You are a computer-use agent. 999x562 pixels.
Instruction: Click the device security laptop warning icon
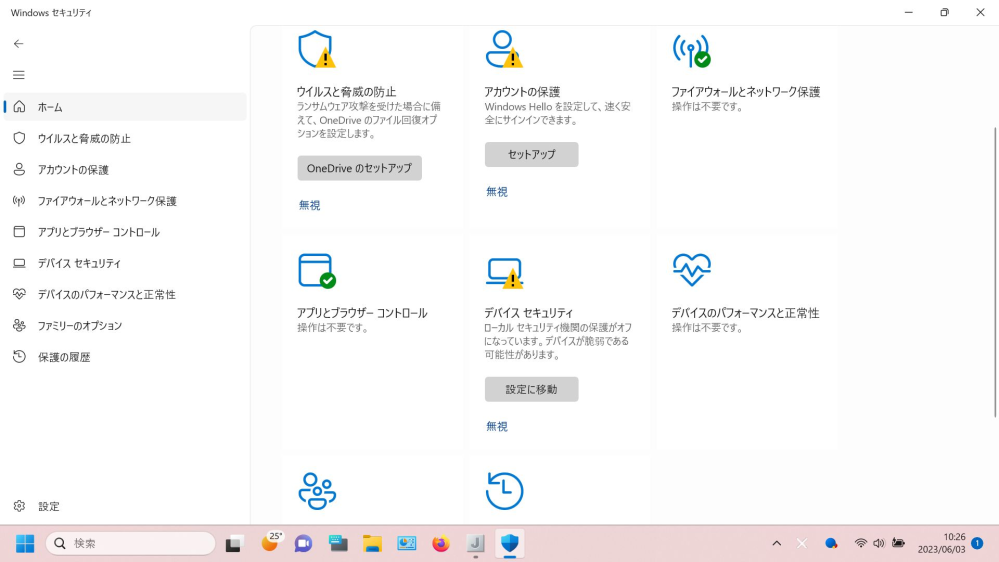click(x=504, y=273)
